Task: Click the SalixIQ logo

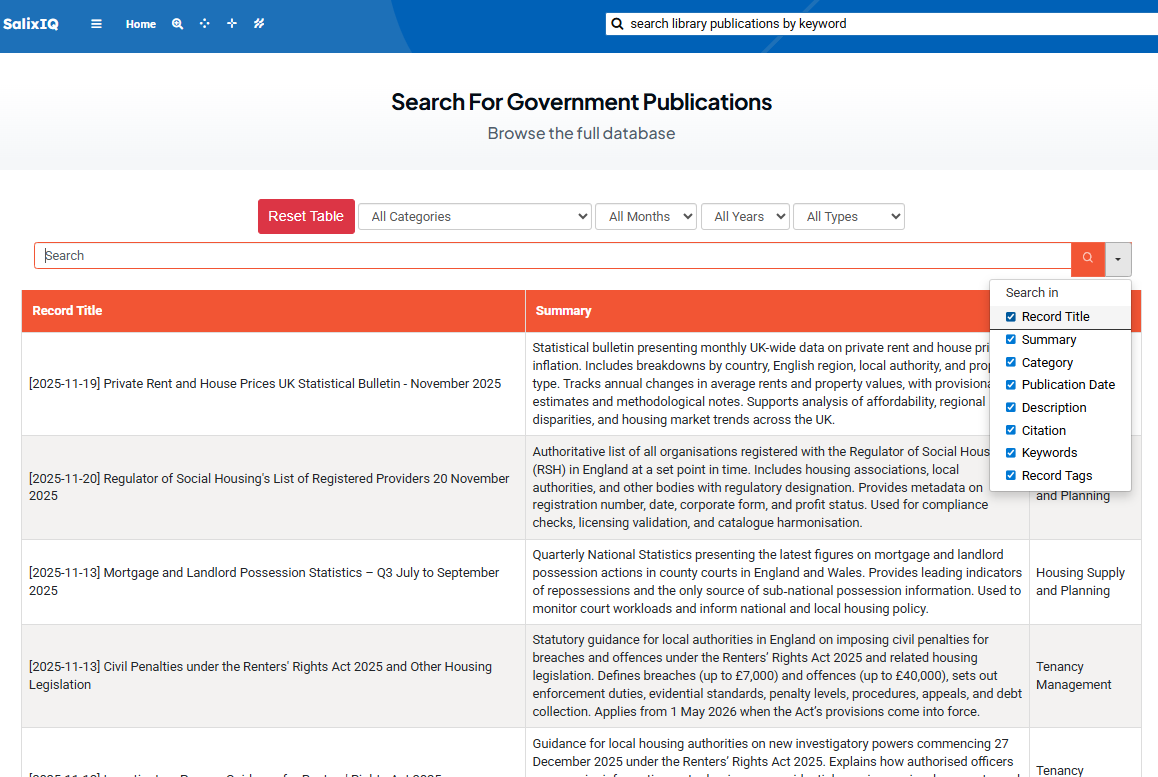Action: click(31, 24)
